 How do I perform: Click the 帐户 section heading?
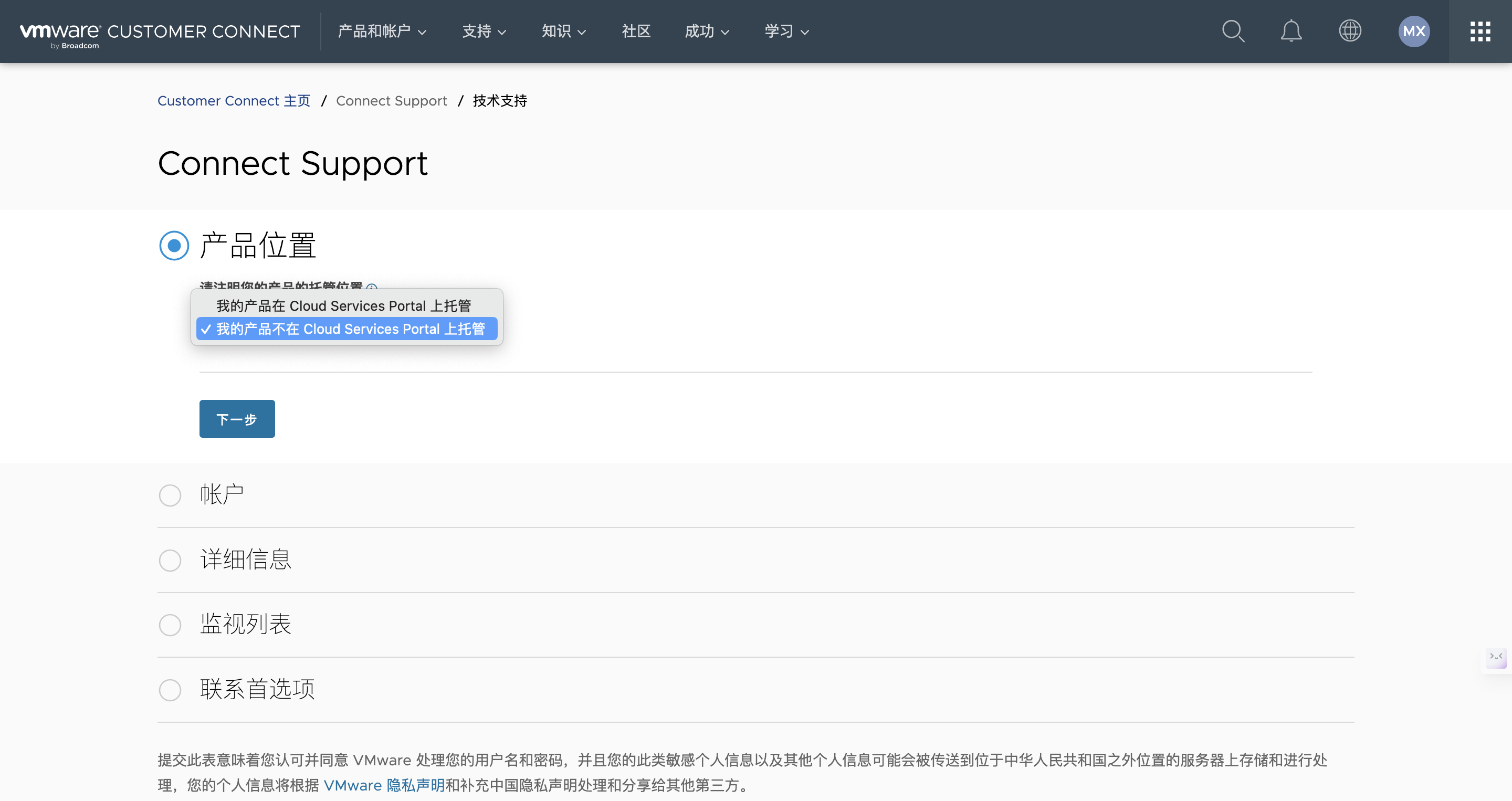[x=222, y=494]
